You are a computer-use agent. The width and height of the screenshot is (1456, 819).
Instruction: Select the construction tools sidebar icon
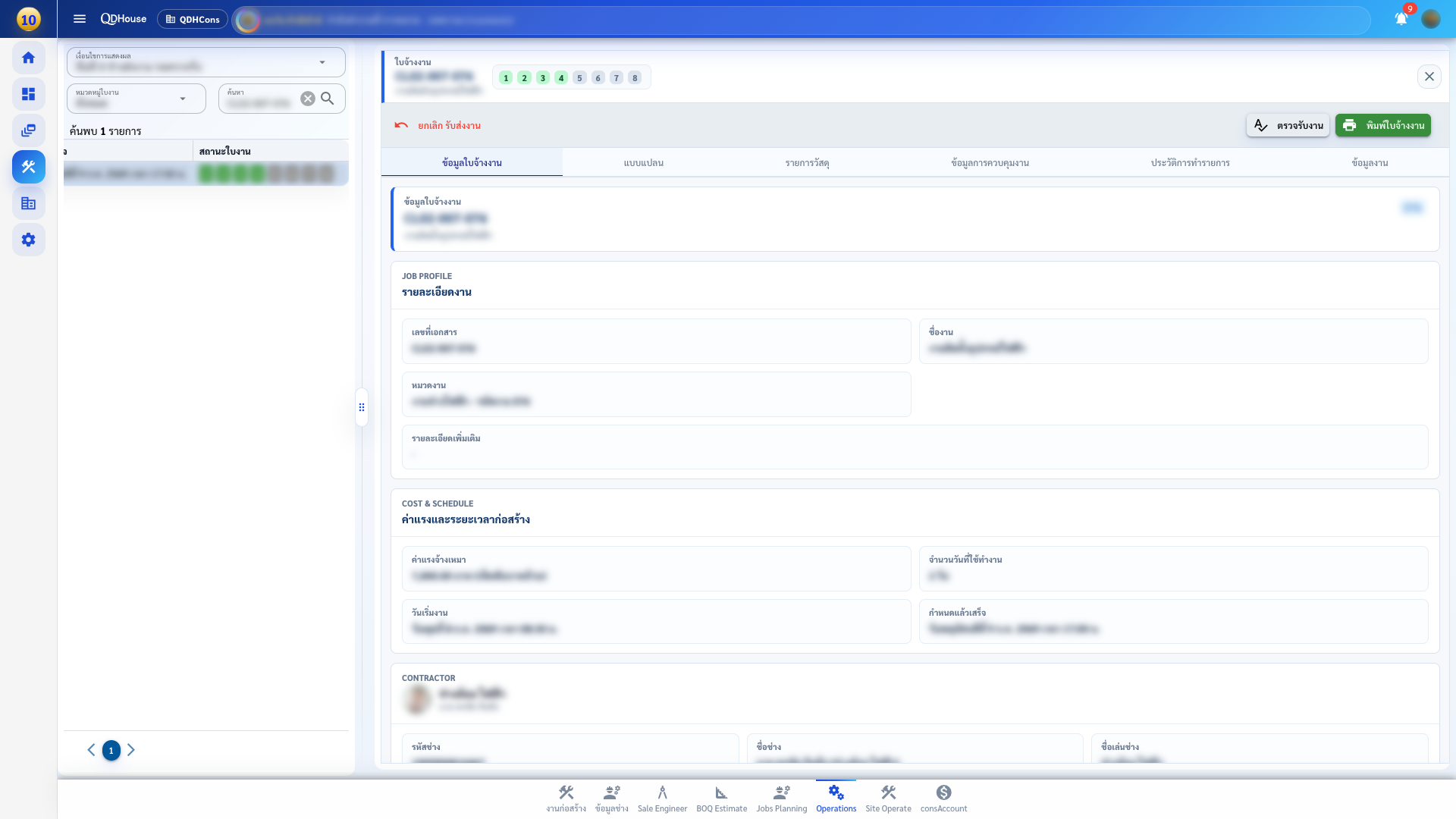29,167
